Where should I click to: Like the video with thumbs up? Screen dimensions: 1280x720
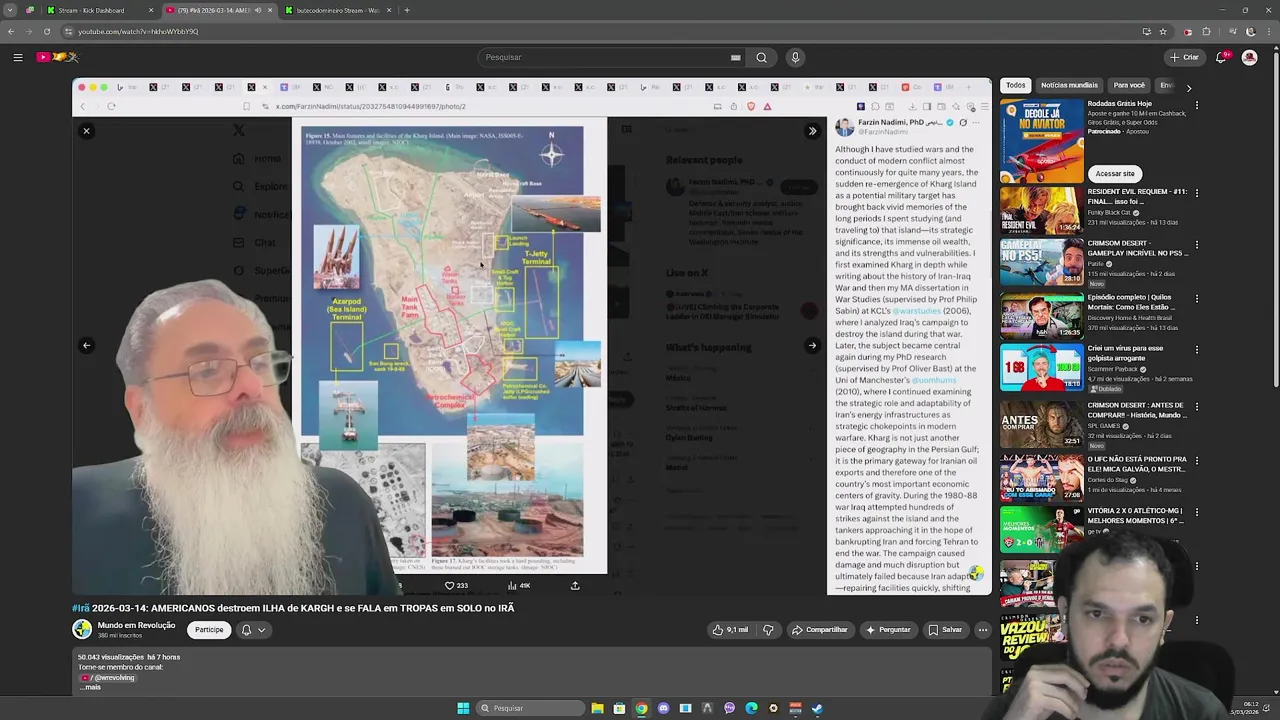pyautogui.click(x=730, y=630)
